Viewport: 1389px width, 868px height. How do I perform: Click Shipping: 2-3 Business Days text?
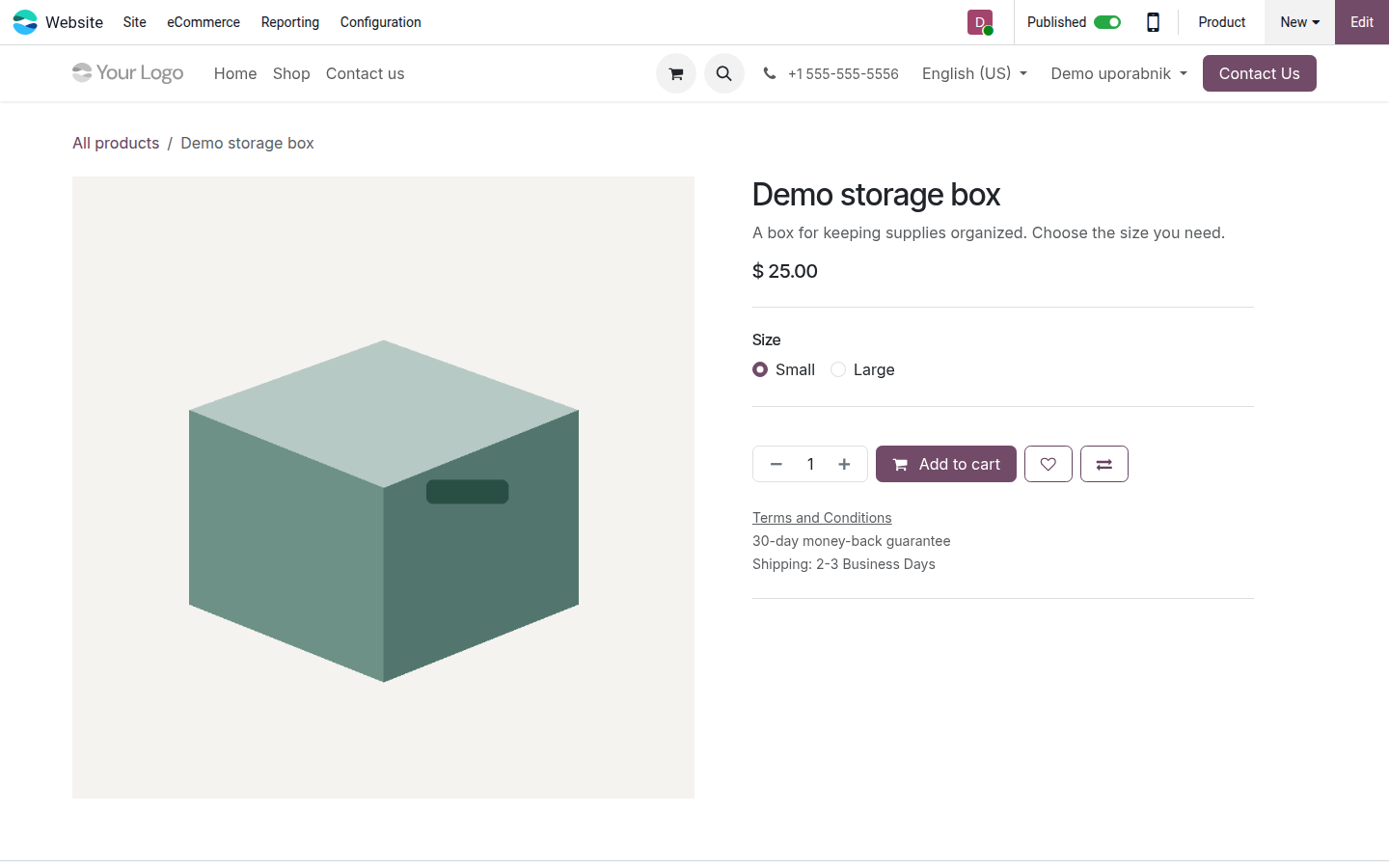pos(844,564)
